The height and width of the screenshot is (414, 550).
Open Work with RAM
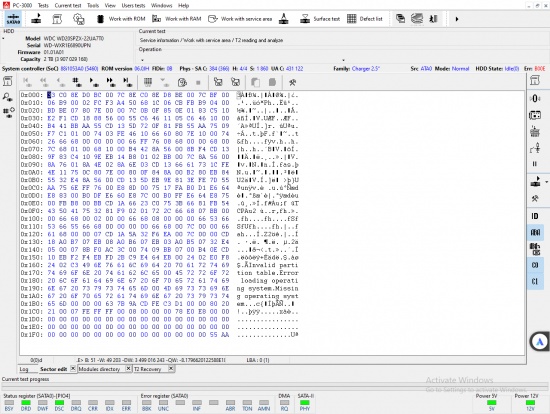(177, 19)
